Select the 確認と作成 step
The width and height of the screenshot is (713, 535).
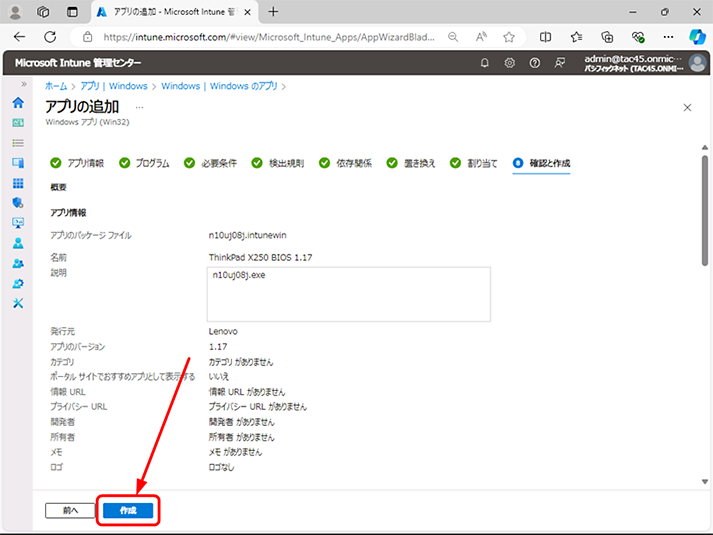[x=541, y=163]
